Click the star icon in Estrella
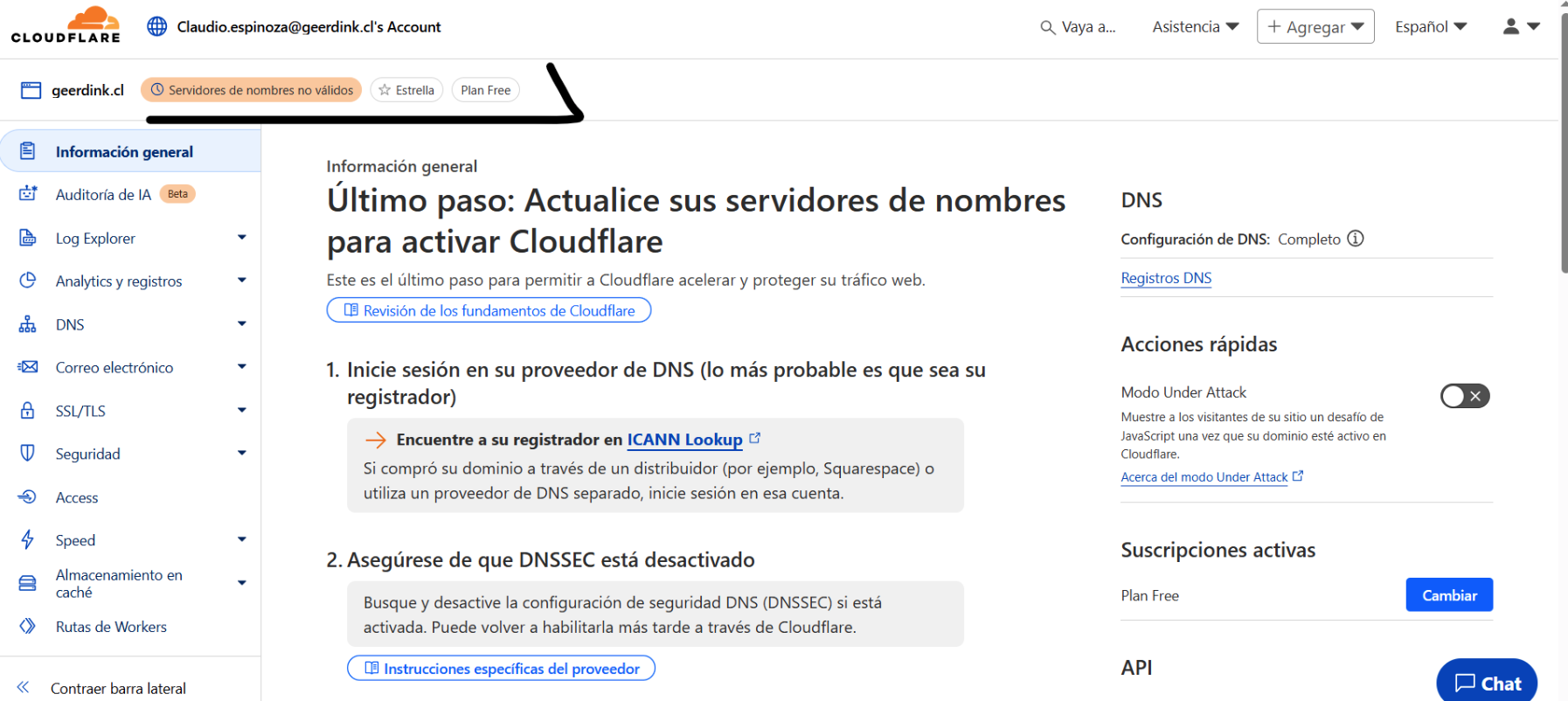 tap(385, 90)
